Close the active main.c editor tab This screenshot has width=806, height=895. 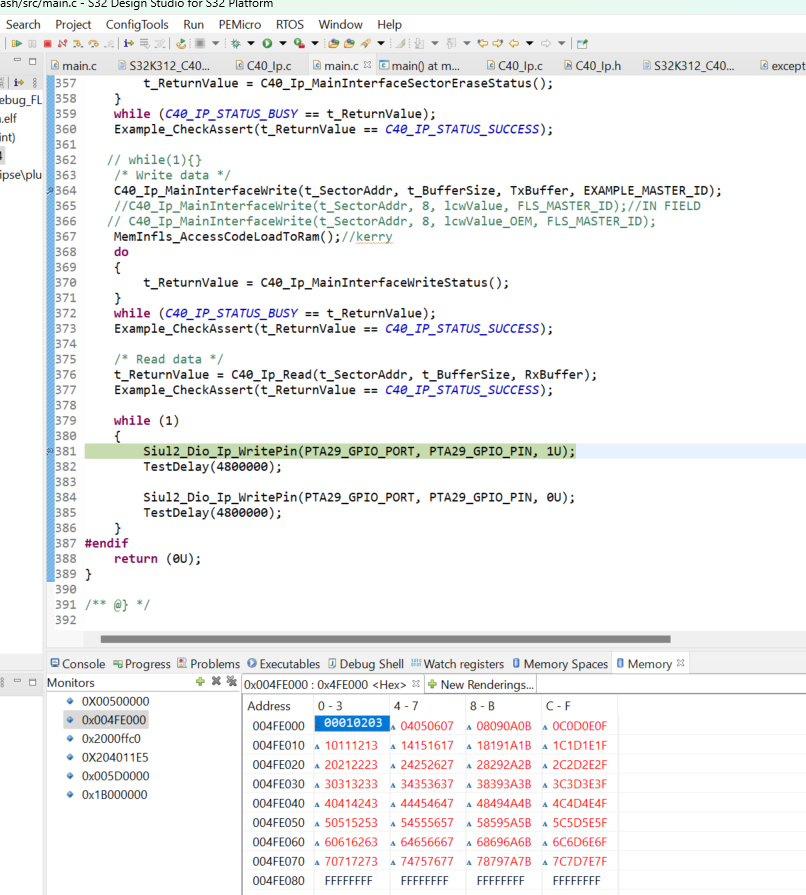(368, 64)
